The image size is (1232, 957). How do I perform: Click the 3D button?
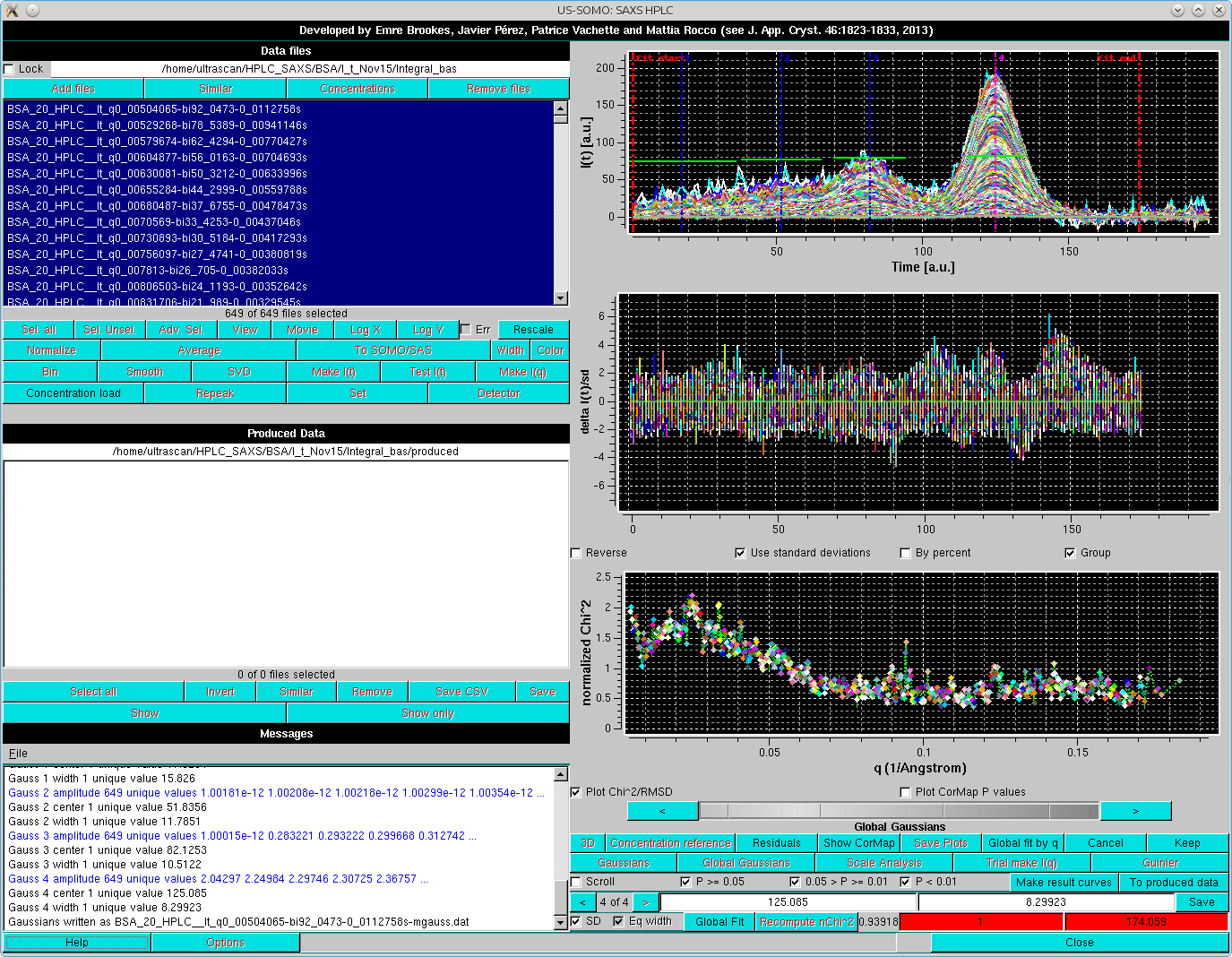coord(588,843)
